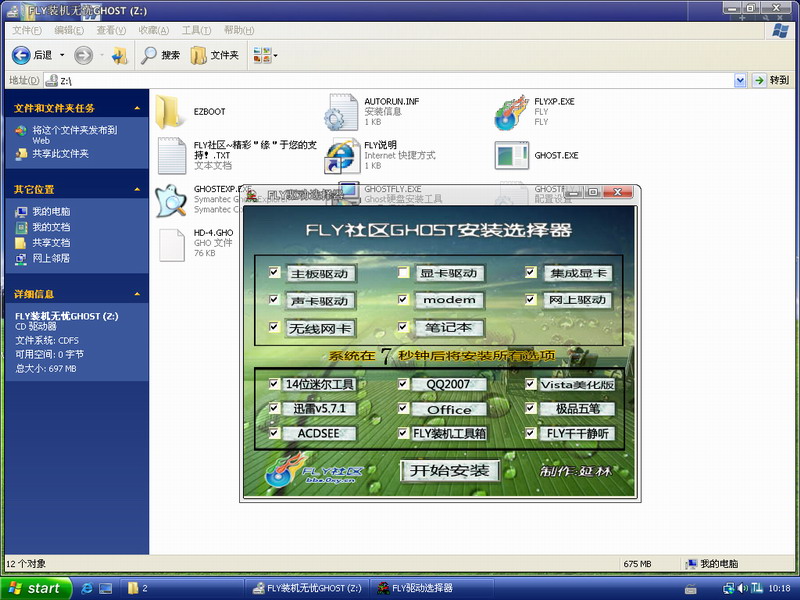Uncheck the 集成显卡 checkbox

531,272
